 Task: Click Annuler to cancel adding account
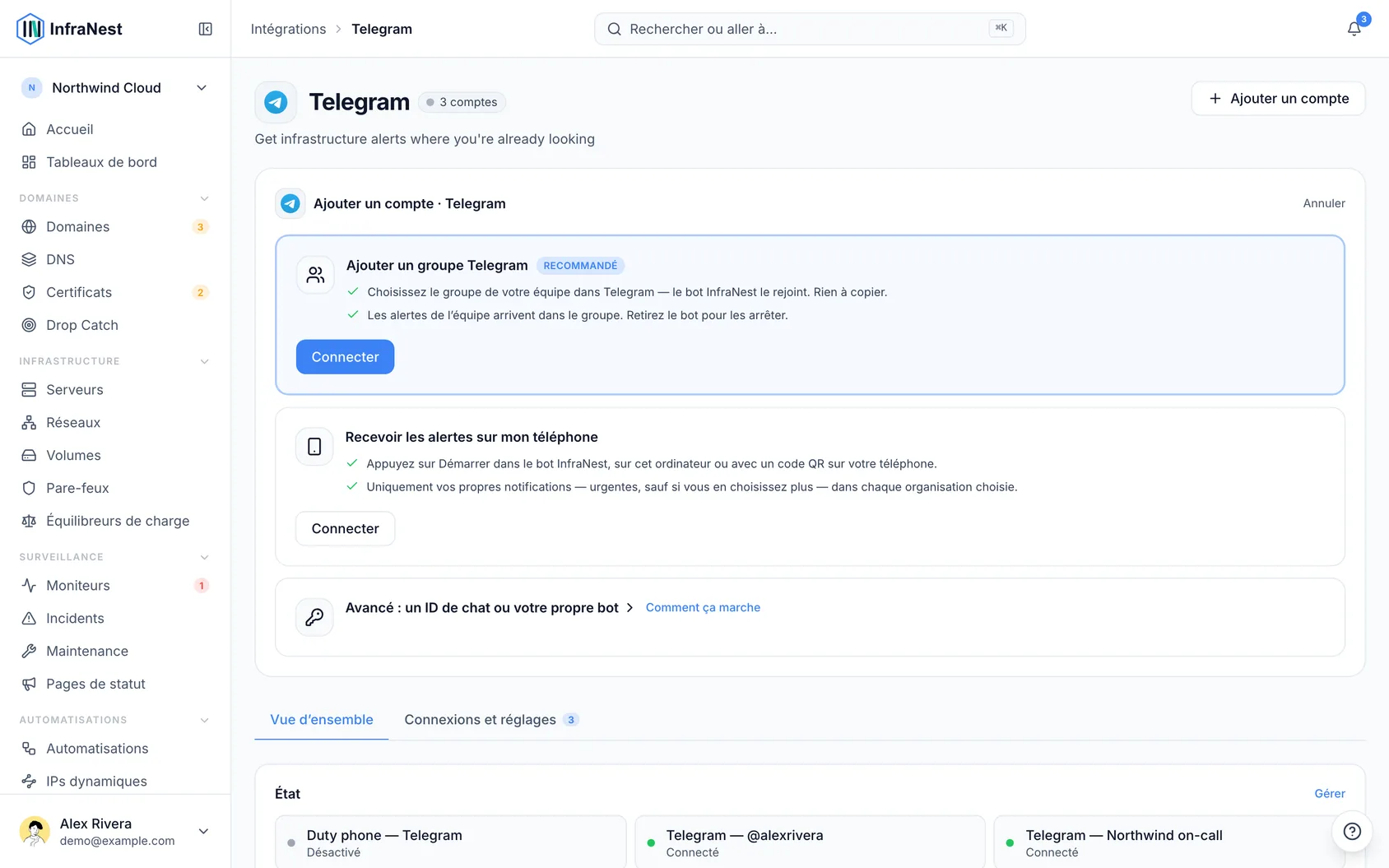1324,203
